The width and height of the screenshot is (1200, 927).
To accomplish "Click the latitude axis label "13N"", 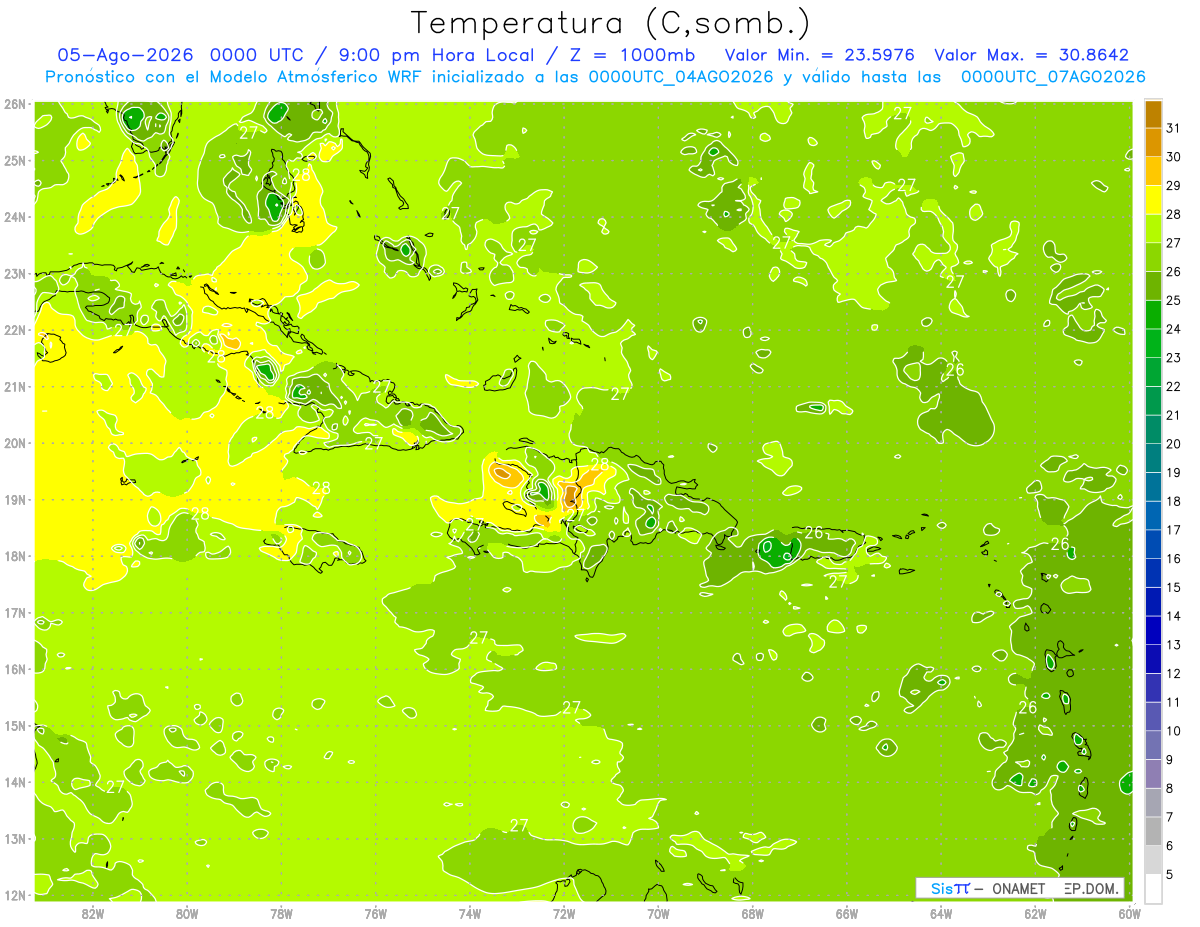I will tap(15, 839).
